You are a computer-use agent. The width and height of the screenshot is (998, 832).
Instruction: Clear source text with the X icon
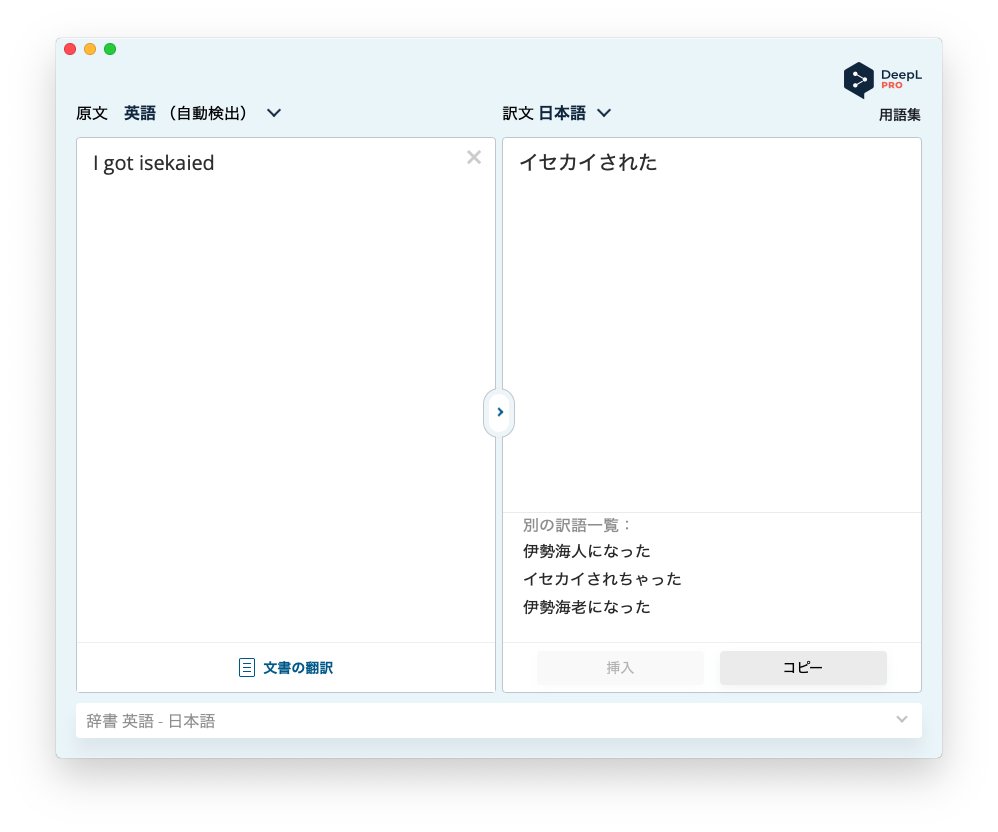tap(474, 157)
